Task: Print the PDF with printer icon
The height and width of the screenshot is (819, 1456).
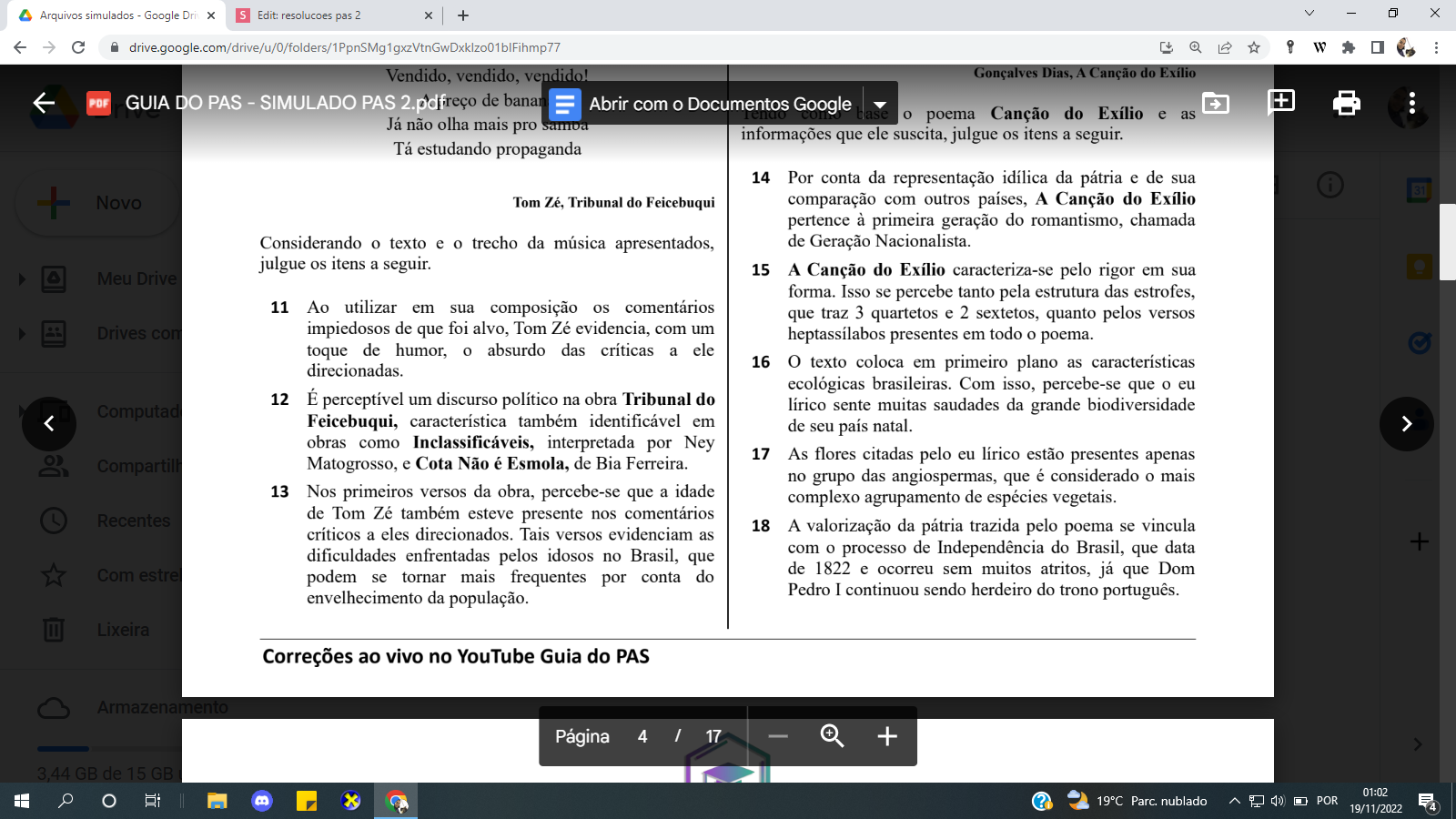Action: [1346, 103]
